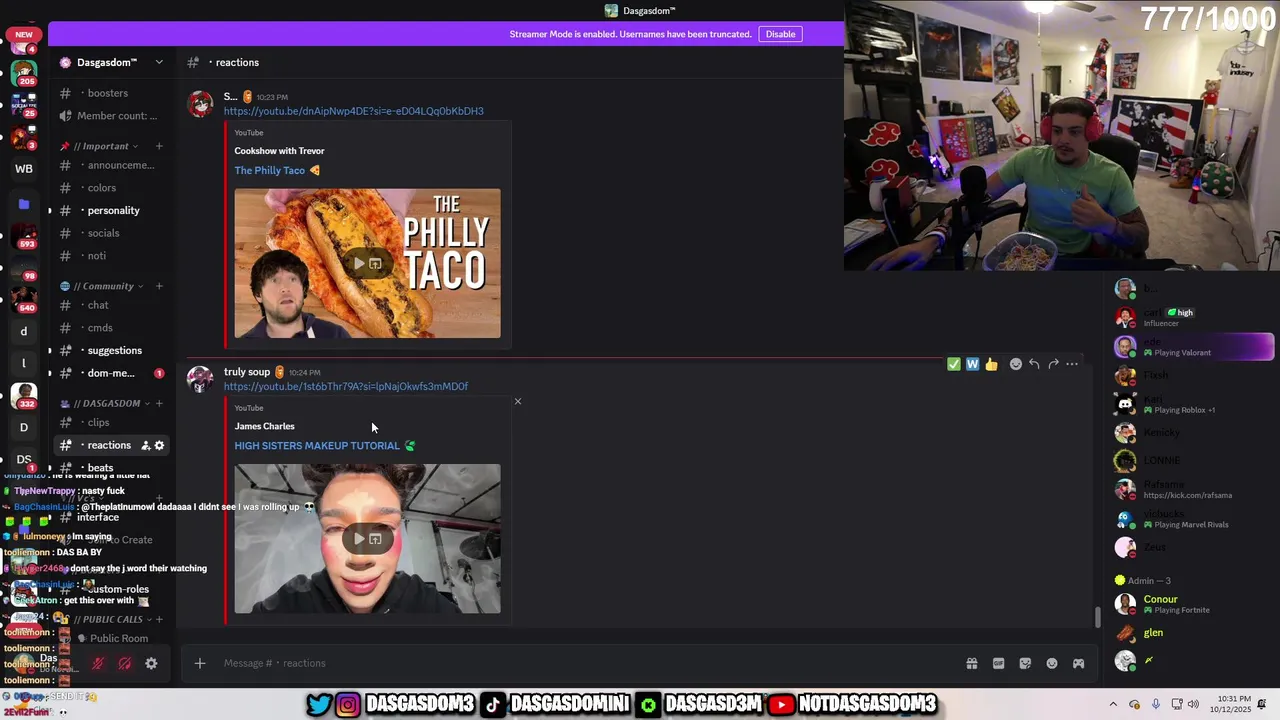Viewport: 1280px width, 720px height.
Task: Open The Philly Taco video title link
Action: pos(277,170)
